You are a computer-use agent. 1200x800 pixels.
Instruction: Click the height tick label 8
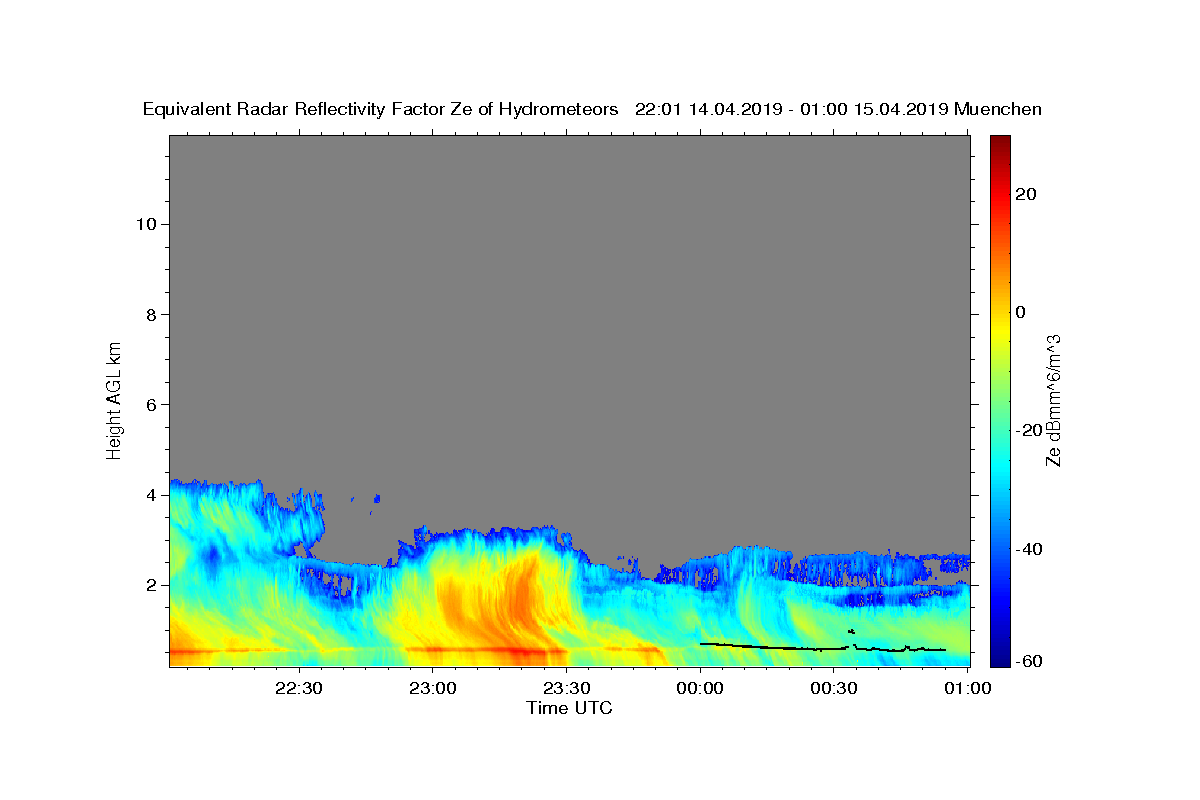[152, 314]
